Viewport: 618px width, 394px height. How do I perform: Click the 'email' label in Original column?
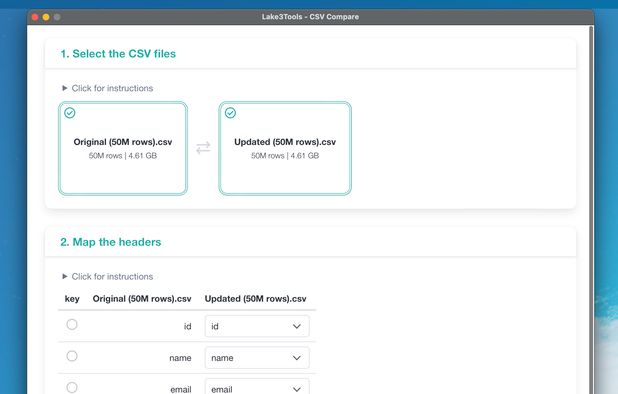click(x=181, y=389)
